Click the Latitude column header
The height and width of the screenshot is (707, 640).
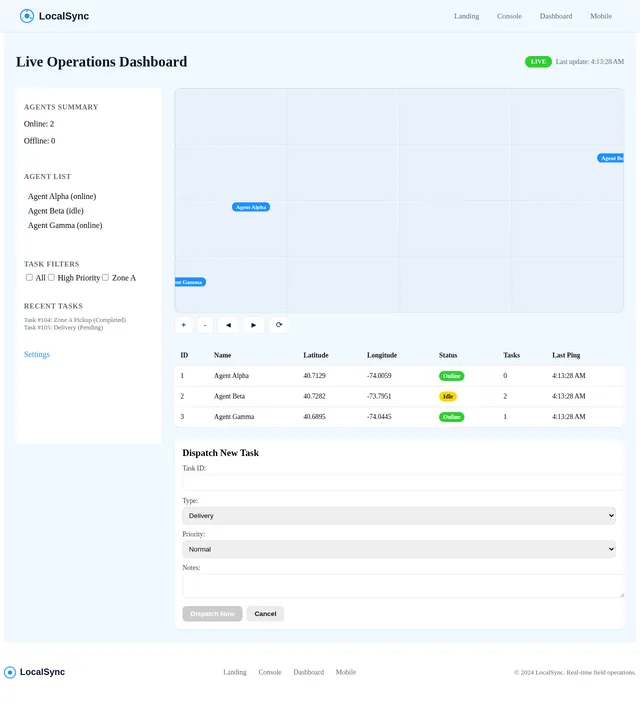[x=316, y=355]
